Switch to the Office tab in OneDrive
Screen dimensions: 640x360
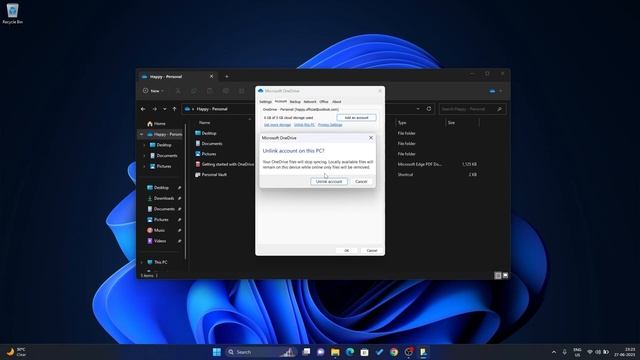324,102
